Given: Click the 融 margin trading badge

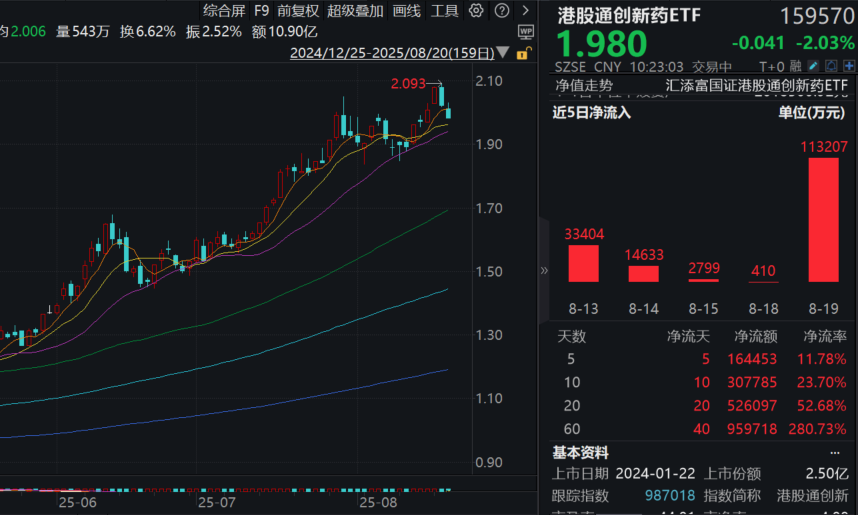Looking at the screenshot, I should (796, 67).
